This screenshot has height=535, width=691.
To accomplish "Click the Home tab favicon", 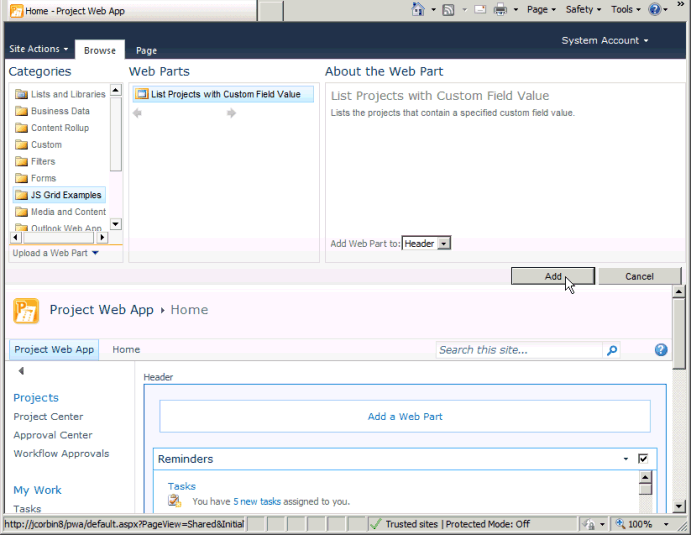I will pyautogui.click(x=16, y=11).
